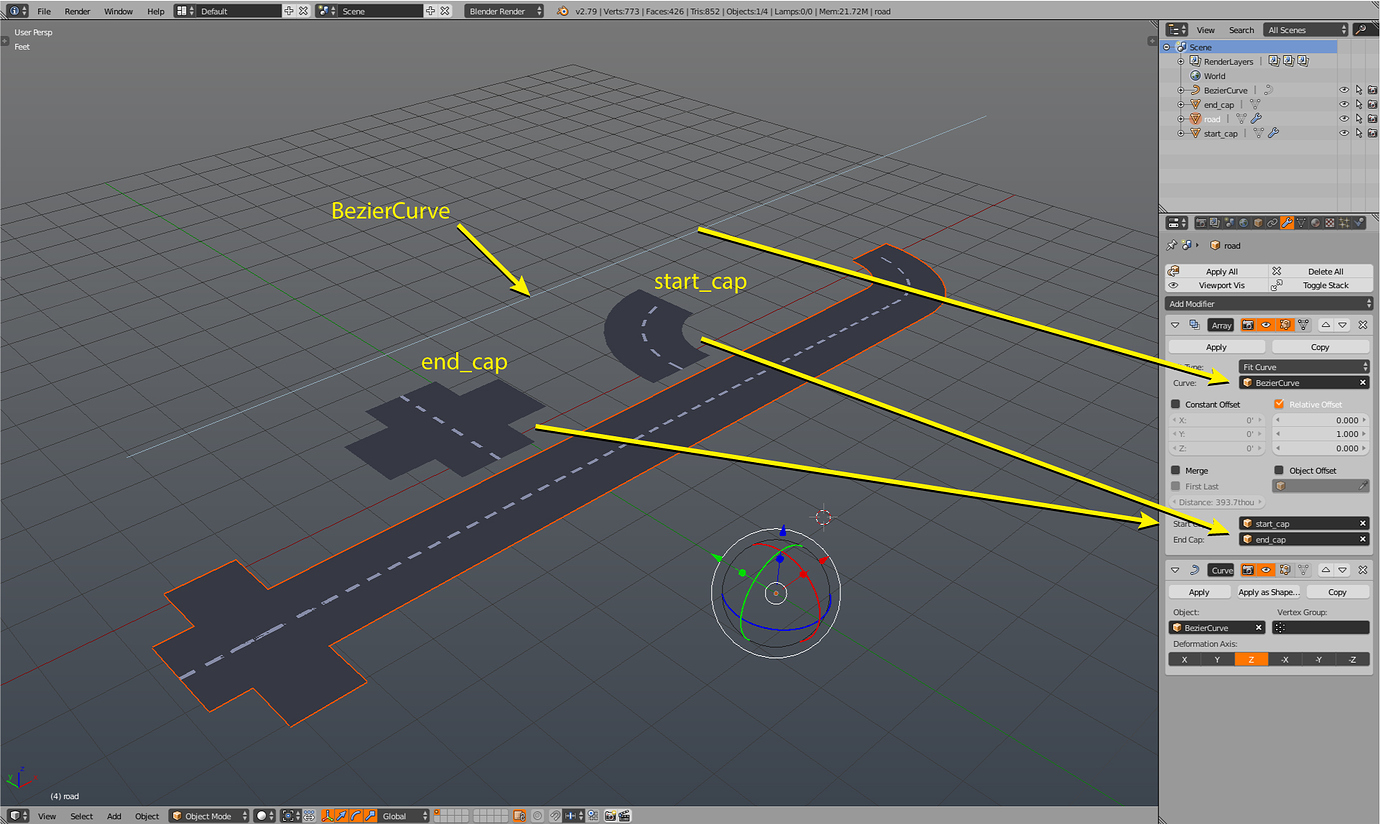The image size is (1380, 824).
Task: Open the Modifiers wrench tab in Properties
Action: tap(1287, 223)
